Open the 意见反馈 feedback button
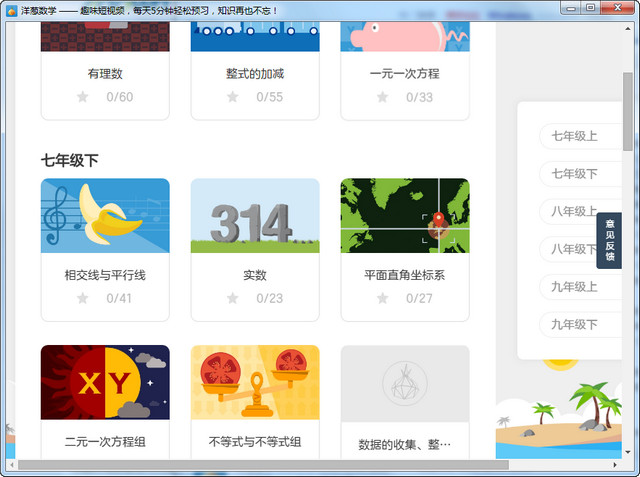The image size is (640, 477). coord(609,240)
